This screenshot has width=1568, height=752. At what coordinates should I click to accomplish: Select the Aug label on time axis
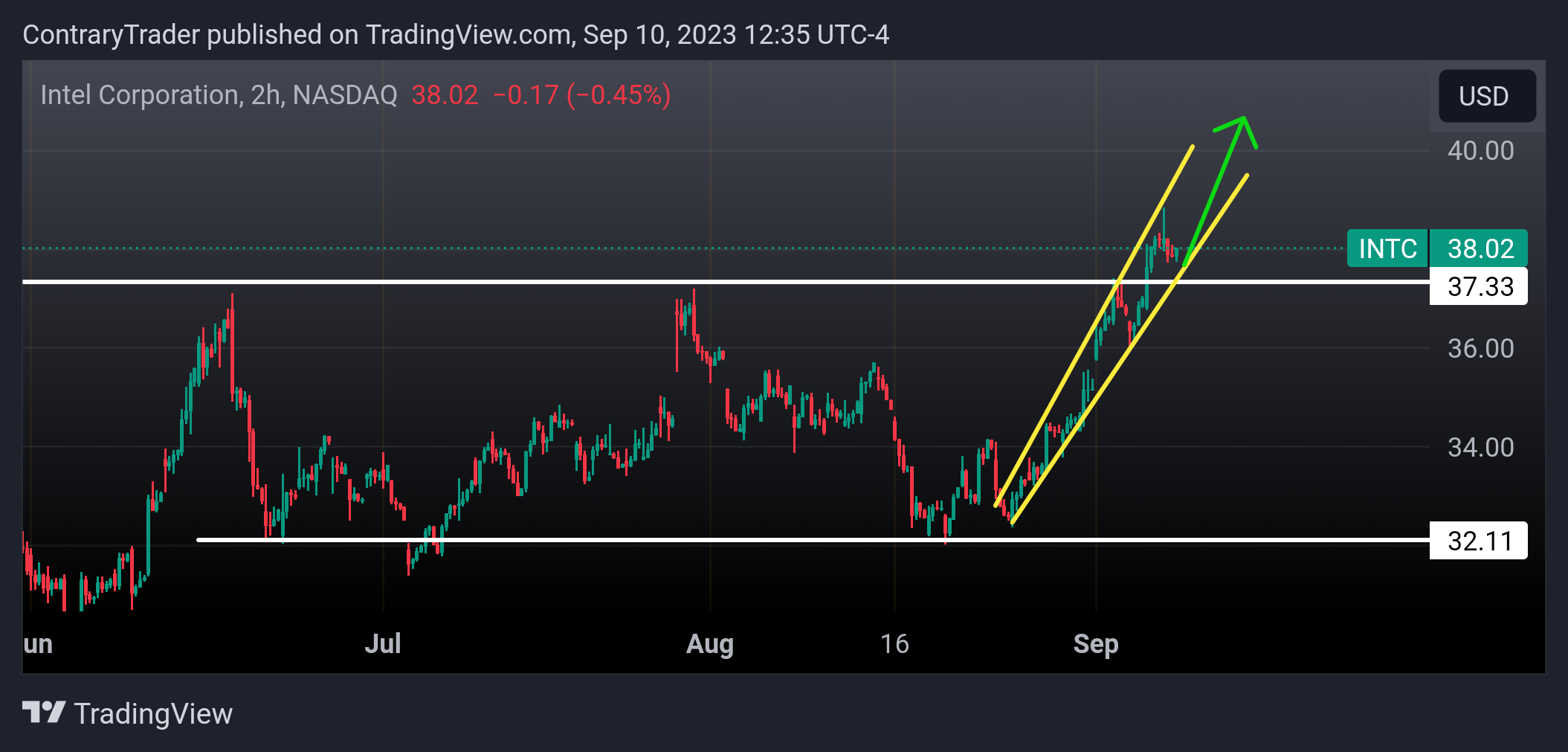[x=709, y=644]
